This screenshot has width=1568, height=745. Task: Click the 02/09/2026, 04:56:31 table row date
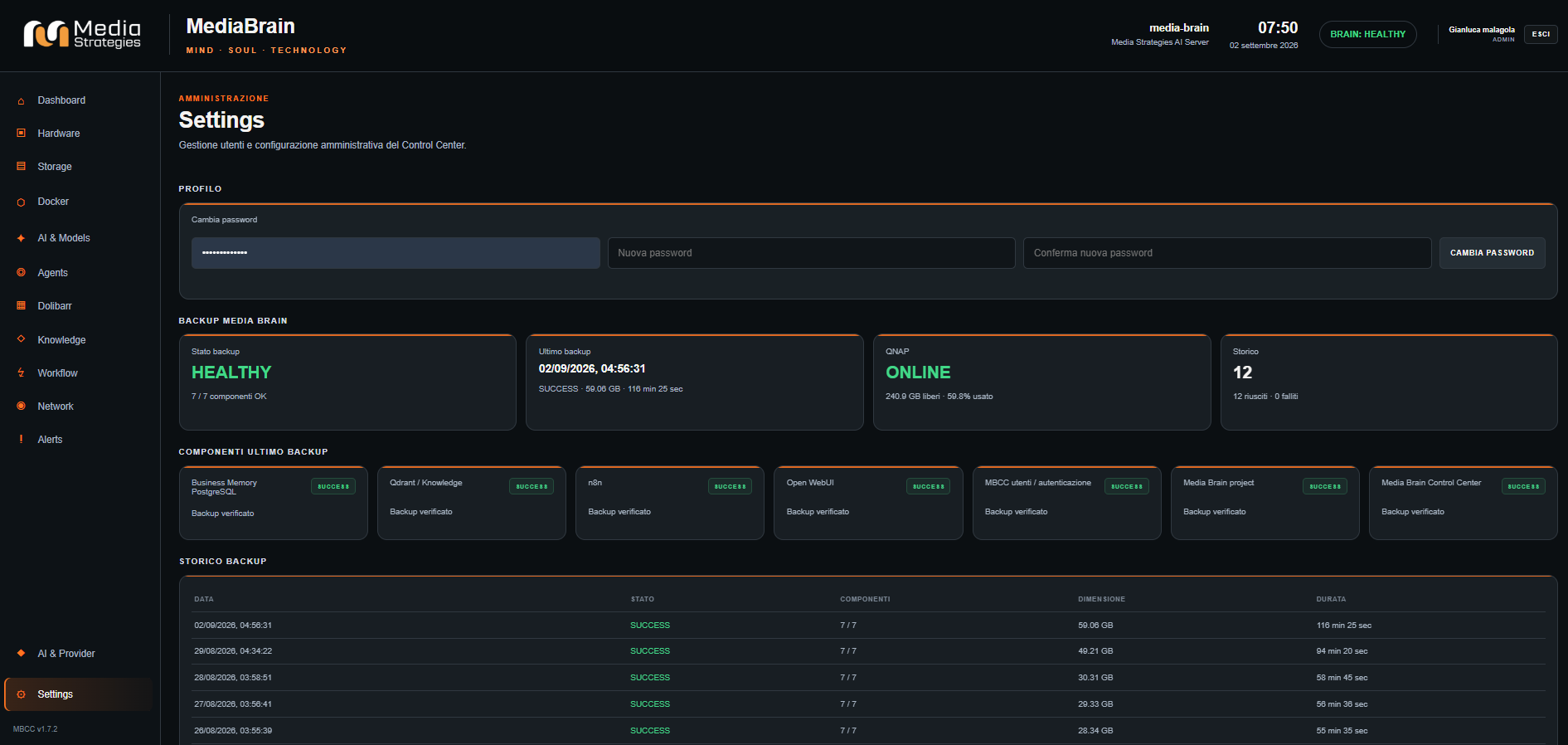[x=233, y=626]
